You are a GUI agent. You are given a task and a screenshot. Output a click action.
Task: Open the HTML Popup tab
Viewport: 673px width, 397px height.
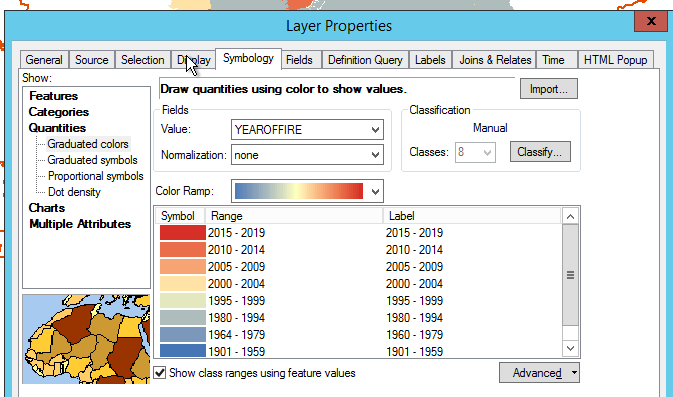point(615,60)
